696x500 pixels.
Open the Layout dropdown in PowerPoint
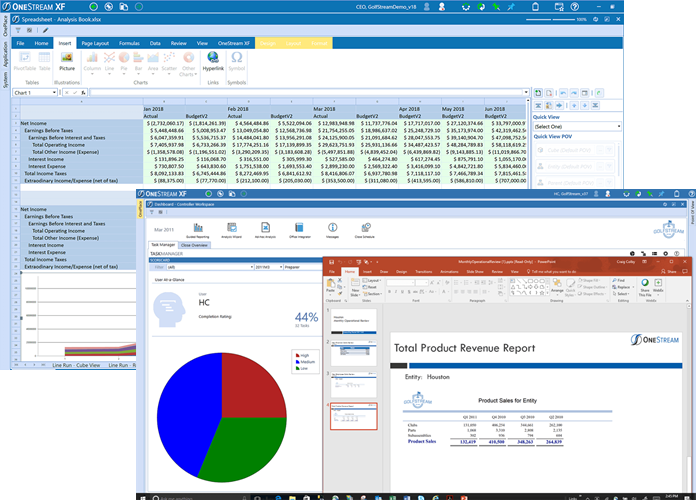click(x=371, y=281)
